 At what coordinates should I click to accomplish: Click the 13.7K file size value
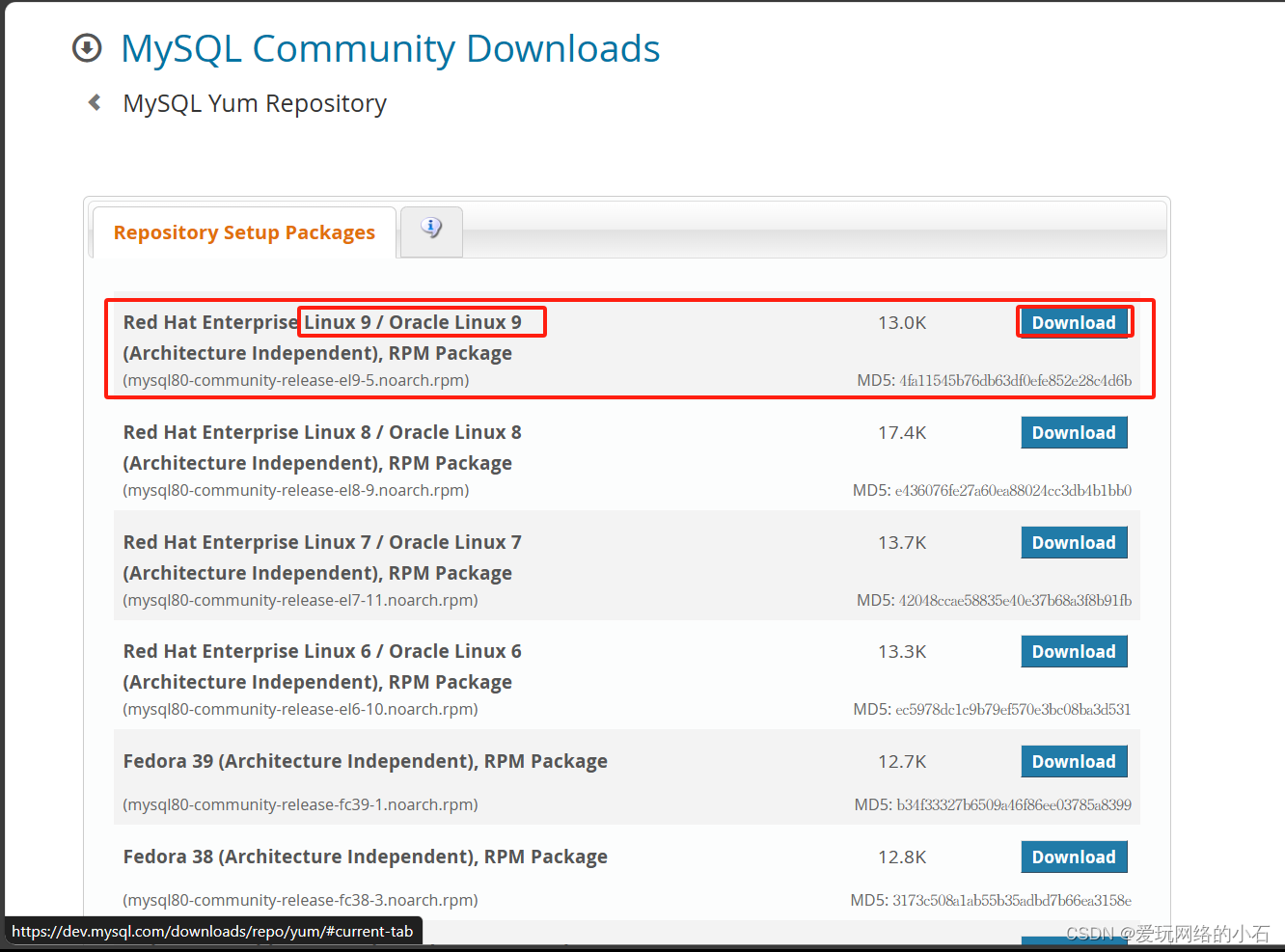click(902, 543)
